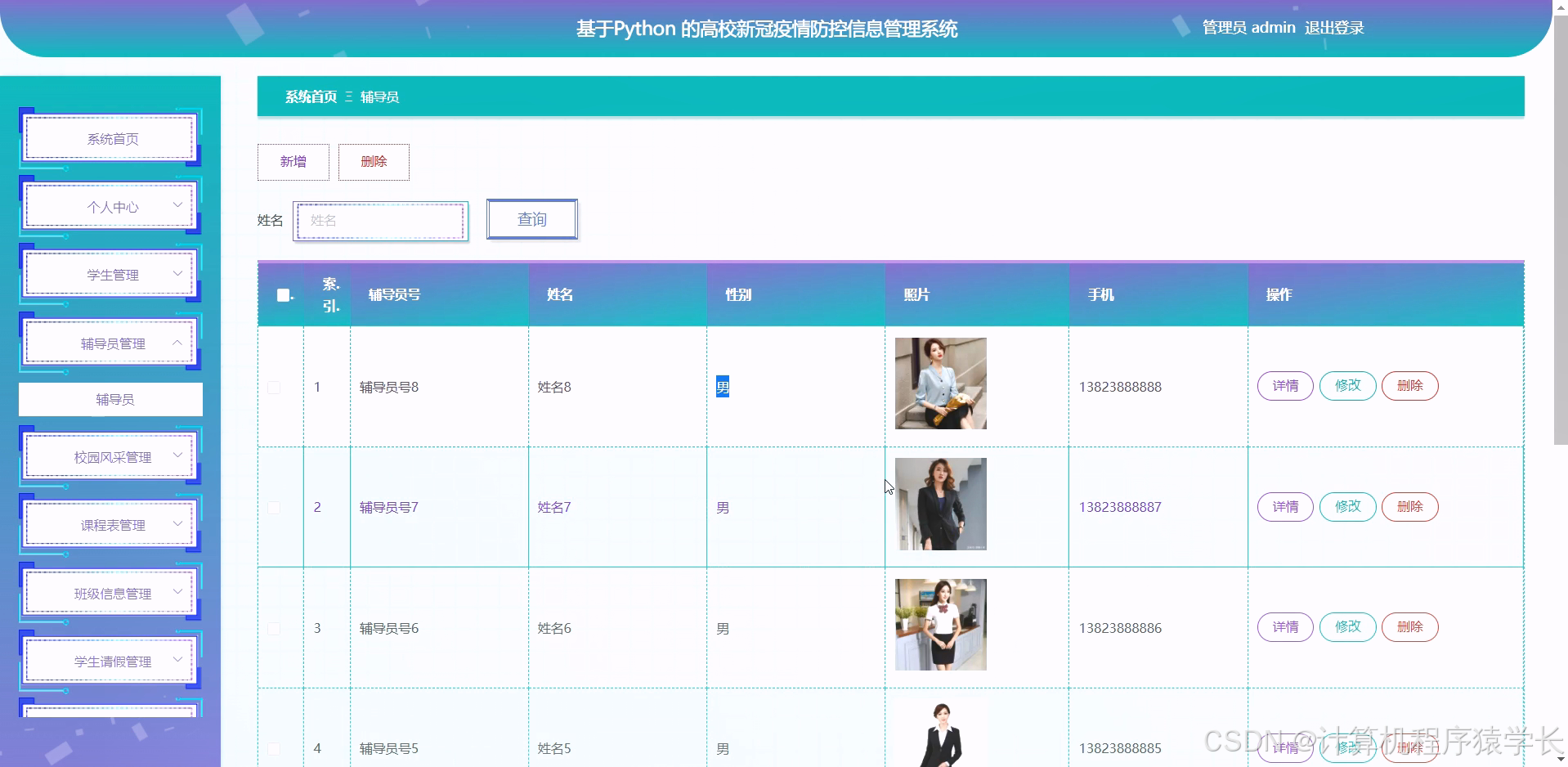Collapse the 辅导员管理 menu chevron

coord(177,342)
